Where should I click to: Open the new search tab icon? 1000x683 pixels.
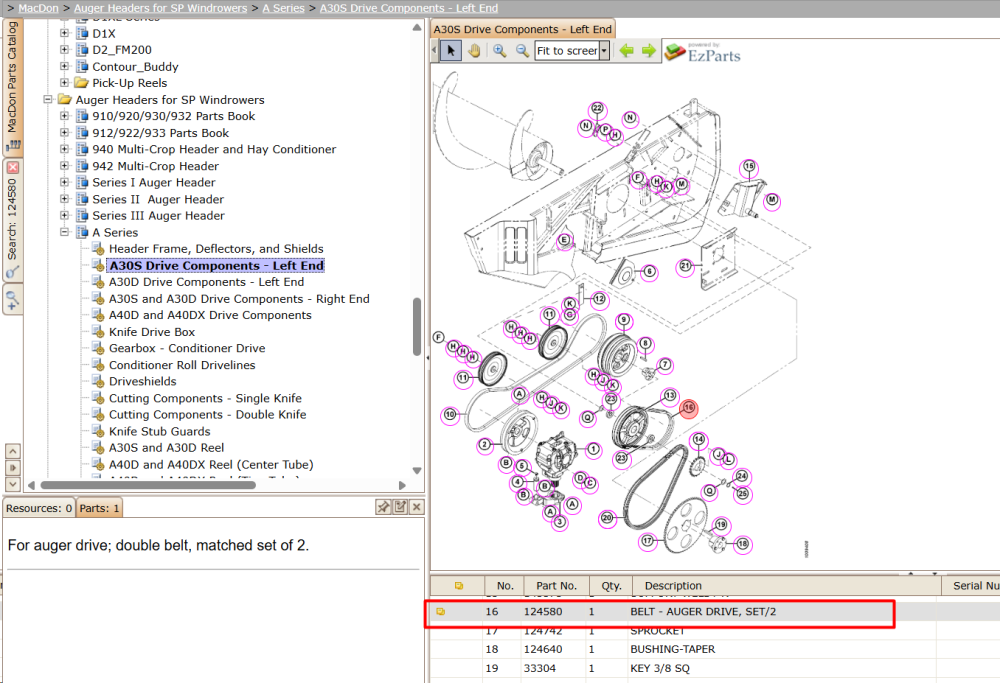[13, 299]
